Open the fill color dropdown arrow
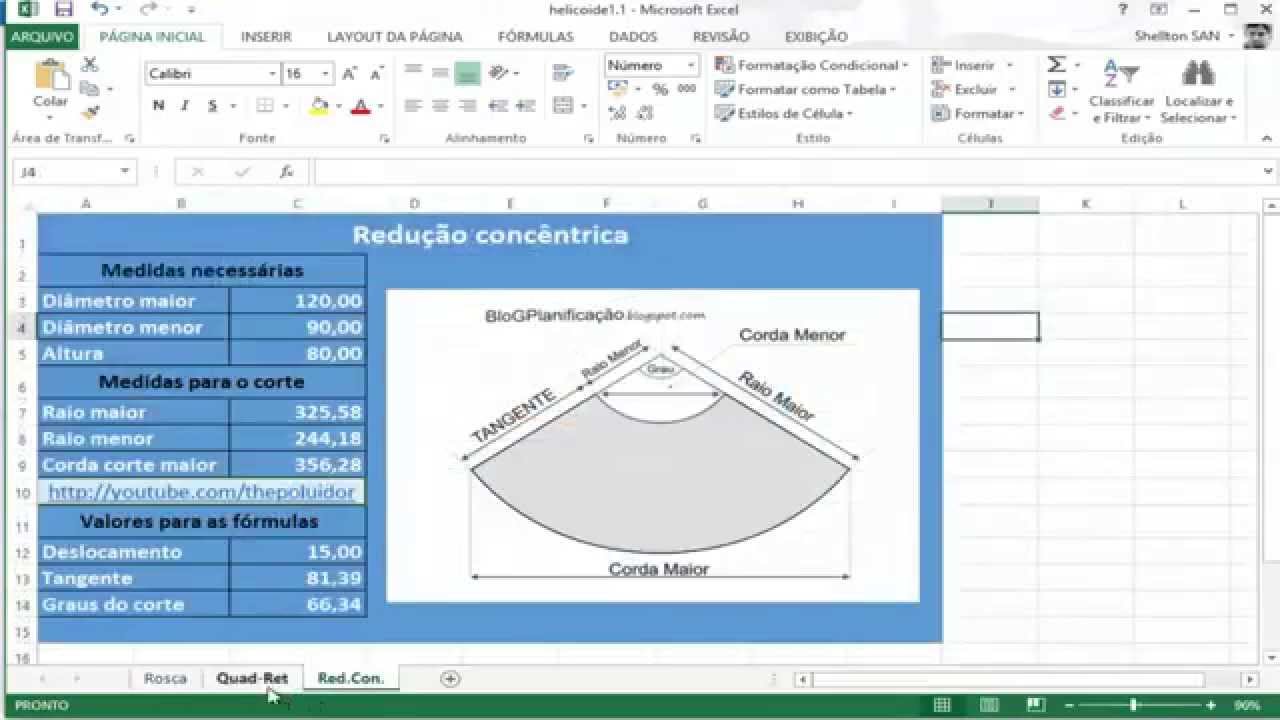 pos(338,106)
